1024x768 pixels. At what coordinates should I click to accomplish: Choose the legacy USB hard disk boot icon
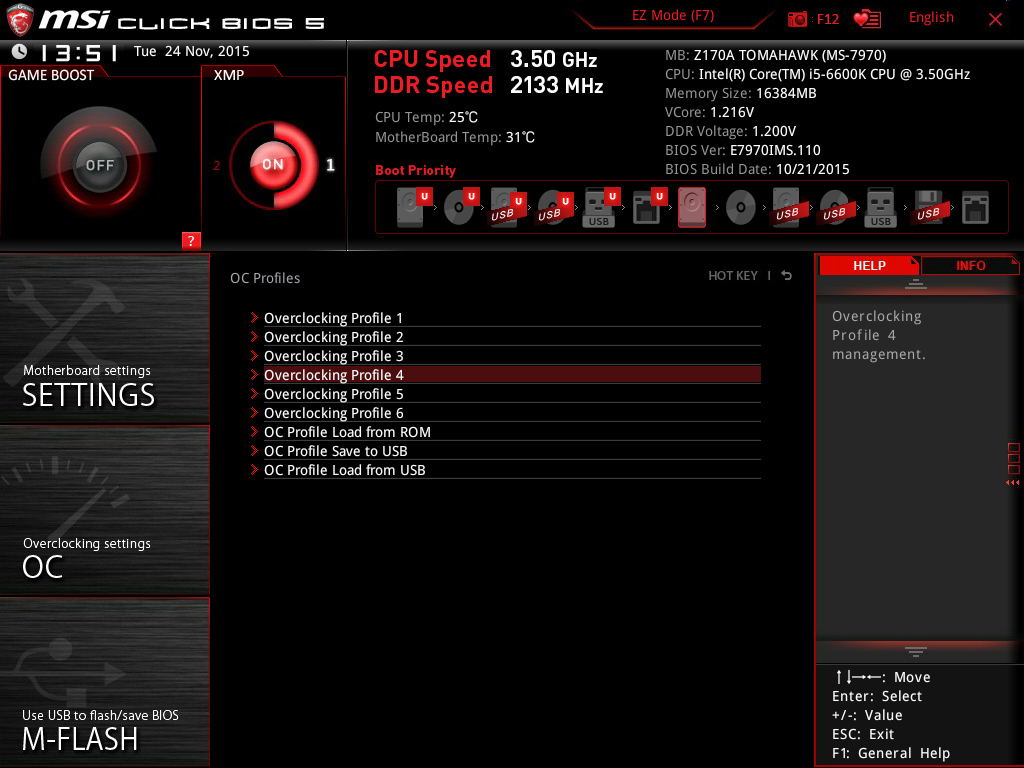[x=787, y=208]
